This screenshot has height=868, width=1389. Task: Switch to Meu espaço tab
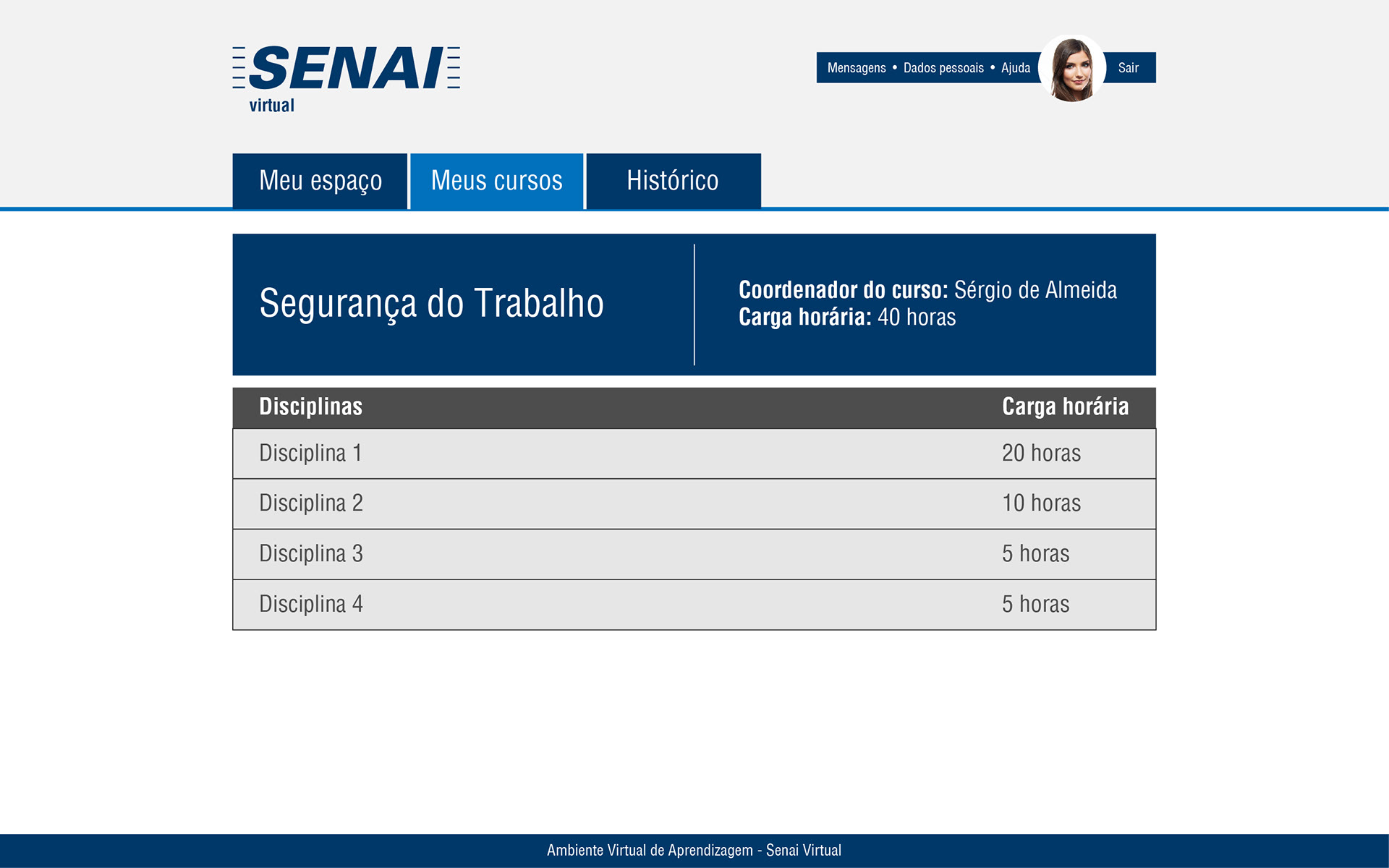(x=320, y=181)
